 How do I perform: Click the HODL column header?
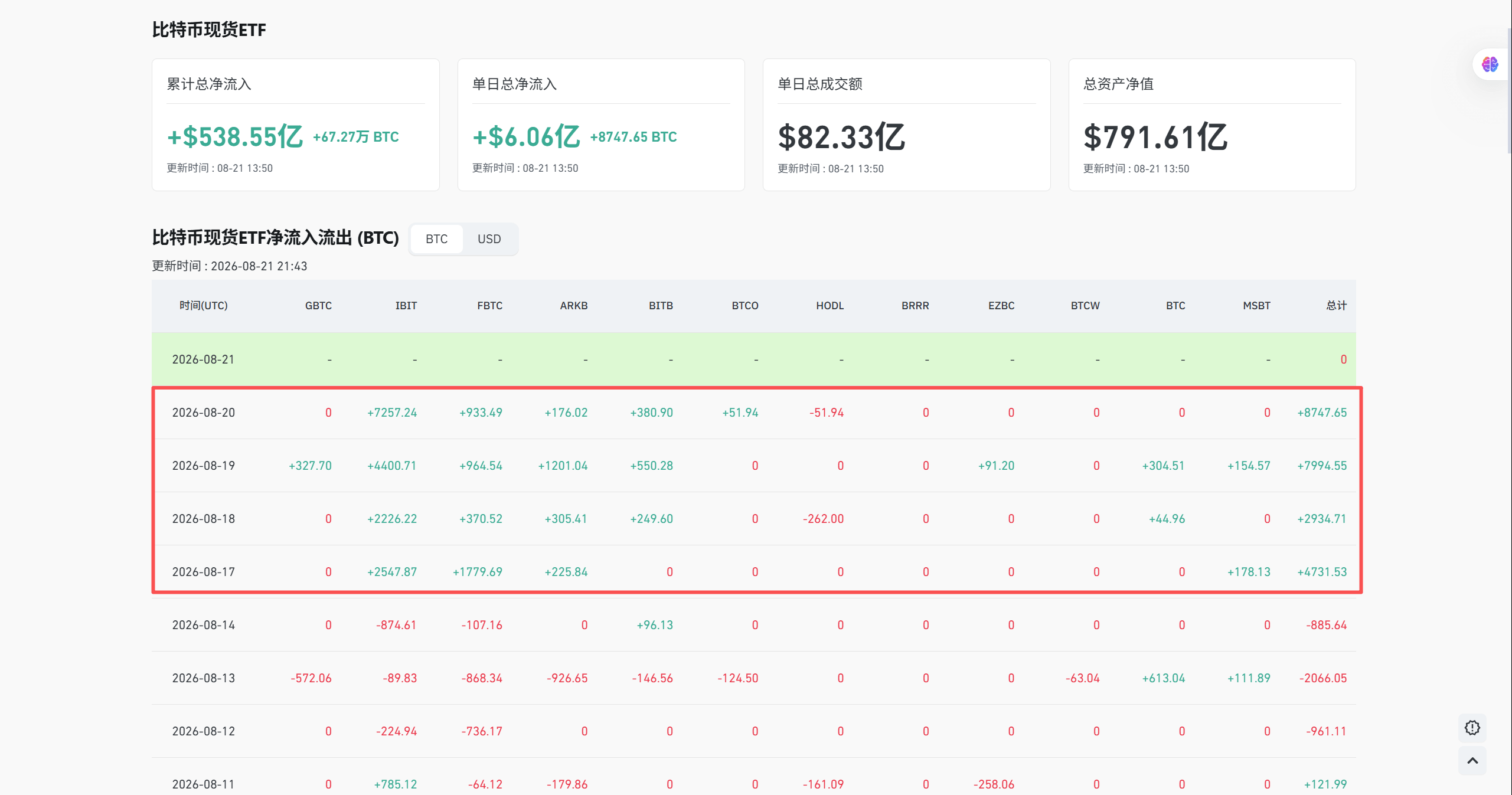[830, 306]
